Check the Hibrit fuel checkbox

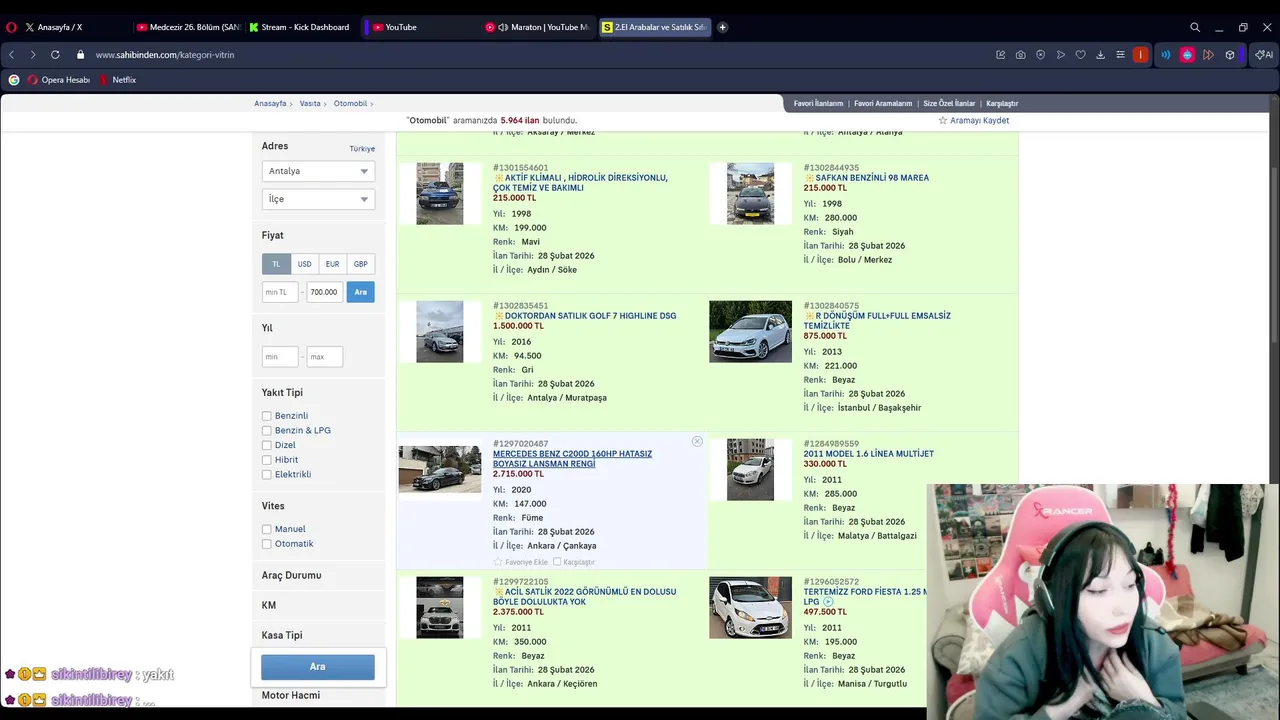coord(267,460)
